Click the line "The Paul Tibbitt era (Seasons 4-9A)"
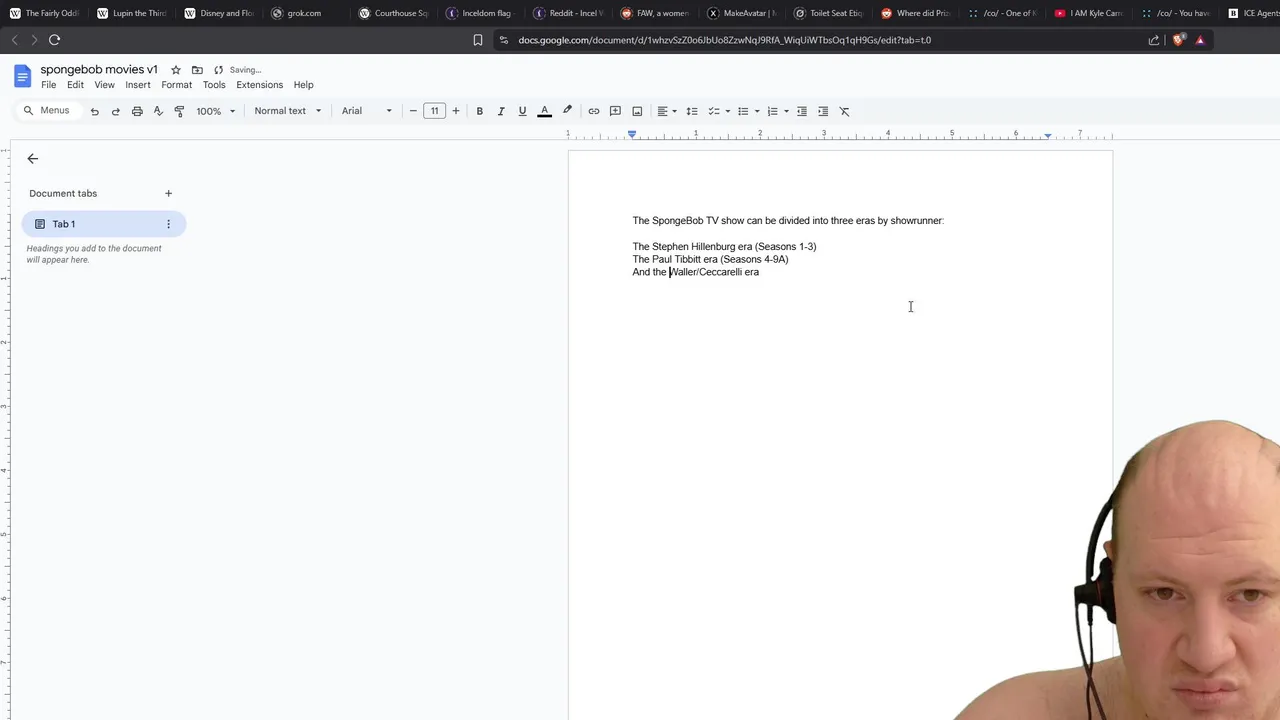 click(x=710, y=259)
